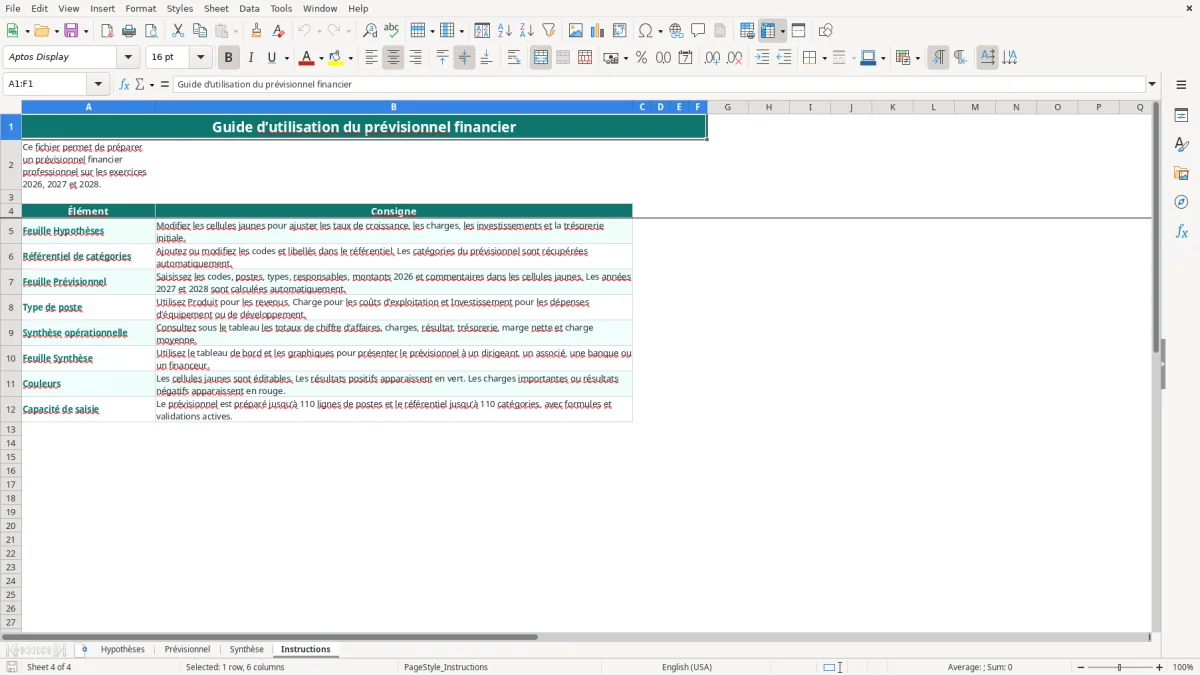The width and height of the screenshot is (1200, 675).
Task: Switch to the Synthèse sheet tab
Action: click(x=247, y=649)
